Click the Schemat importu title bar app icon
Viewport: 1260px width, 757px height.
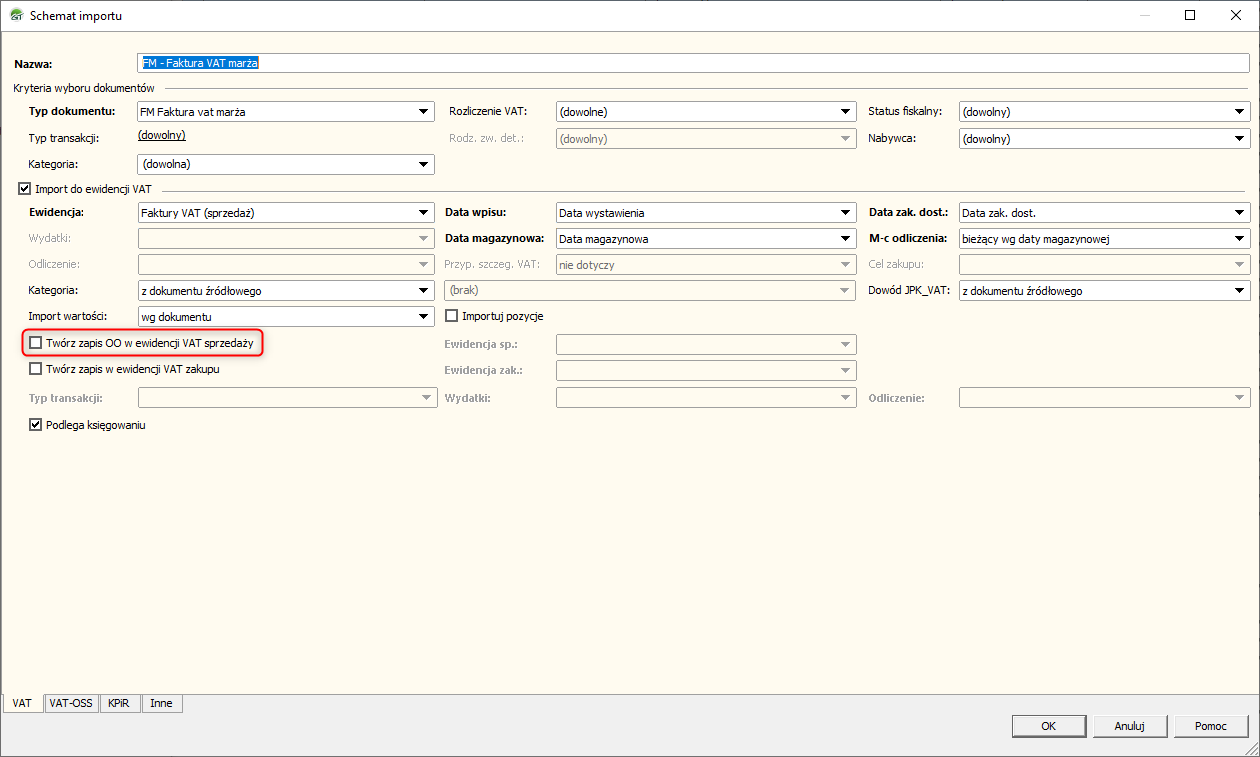[16, 16]
